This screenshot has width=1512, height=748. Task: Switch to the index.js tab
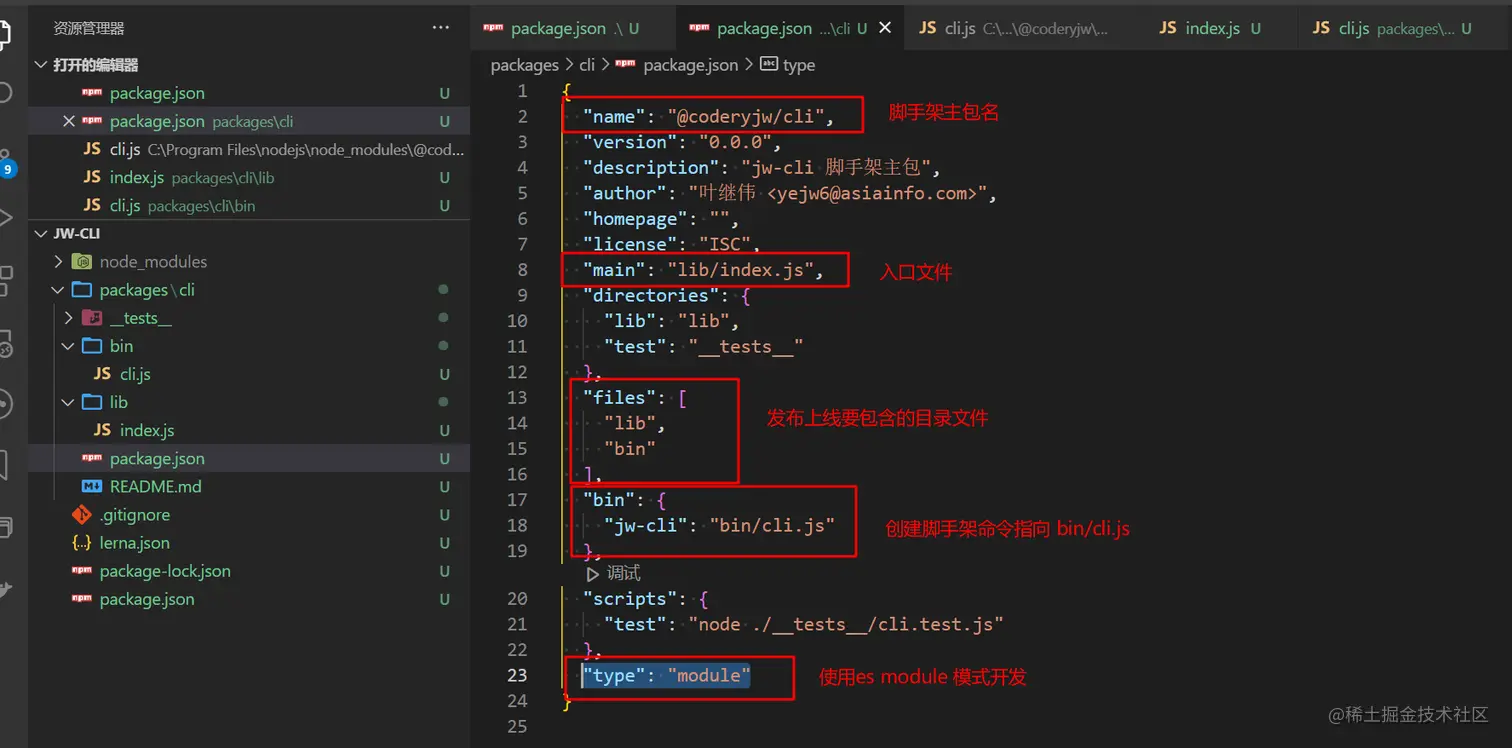coord(1220,28)
